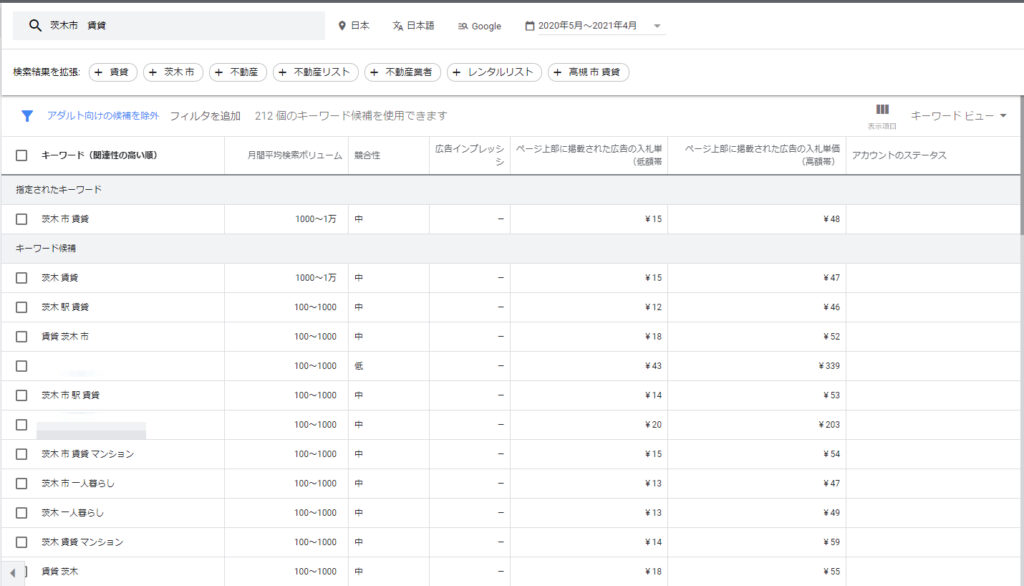This screenshot has height=586, width=1024.
Task: Select checkbox for 茨木 駅 賃貸 row
Action: [x=22, y=307]
